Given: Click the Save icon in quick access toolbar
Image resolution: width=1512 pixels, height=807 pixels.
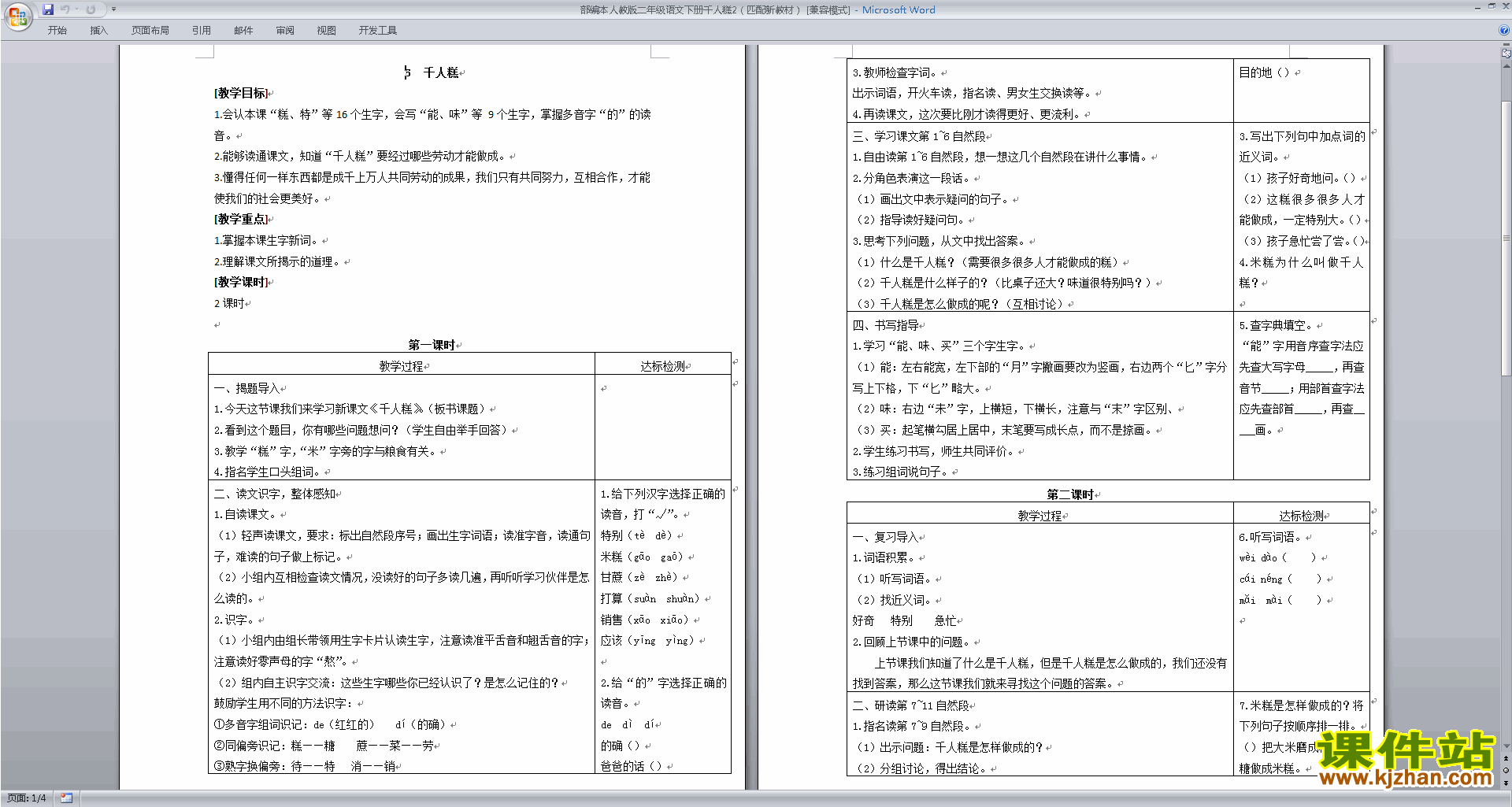Looking at the screenshot, I should coord(48,9).
